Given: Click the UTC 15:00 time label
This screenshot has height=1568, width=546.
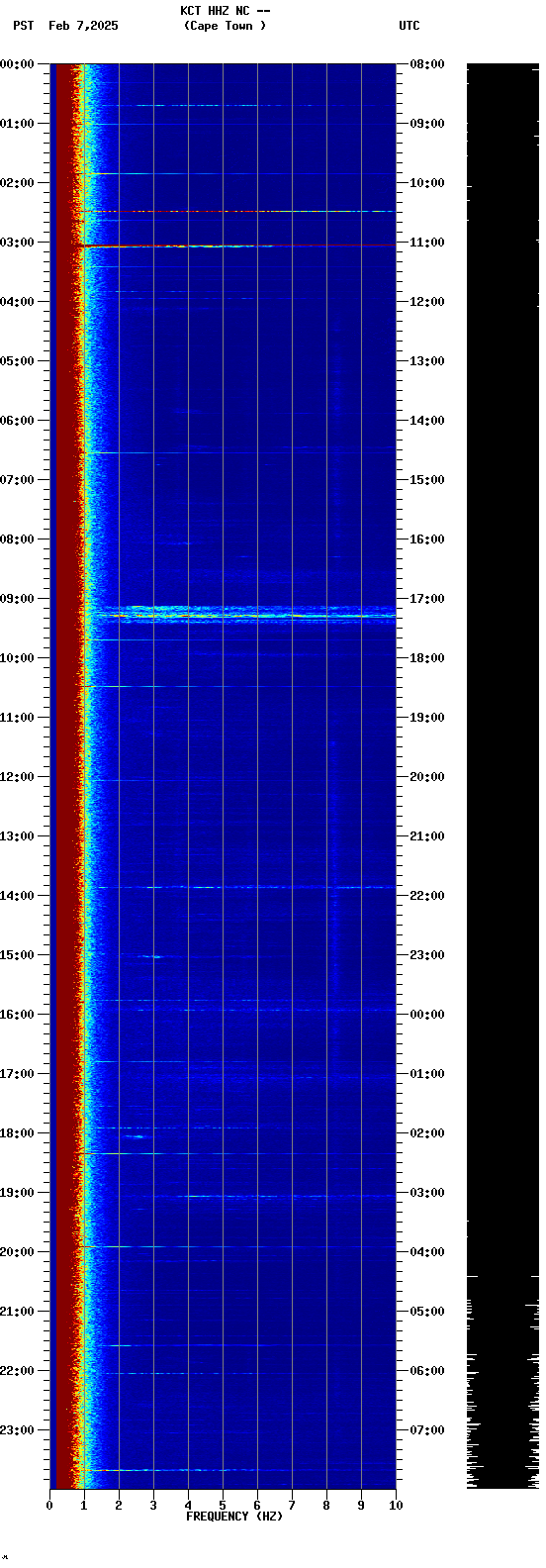Looking at the screenshot, I should click(427, 480).
